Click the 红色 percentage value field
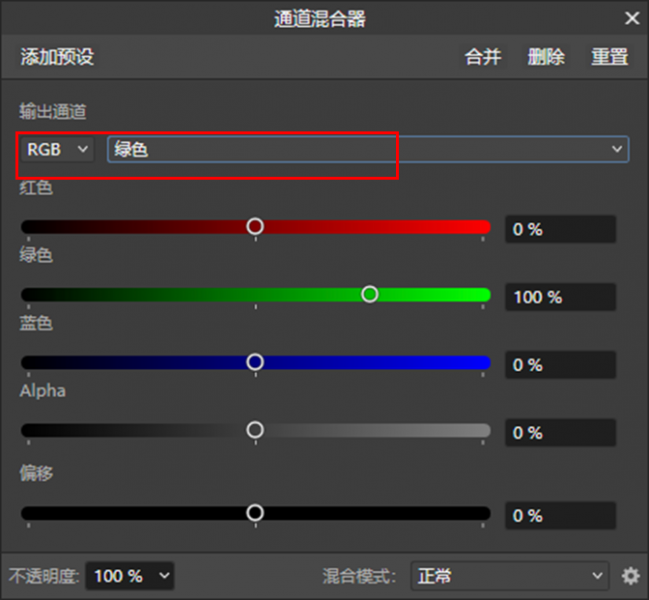This screenshot has width=649, height=600. (560, 229)
